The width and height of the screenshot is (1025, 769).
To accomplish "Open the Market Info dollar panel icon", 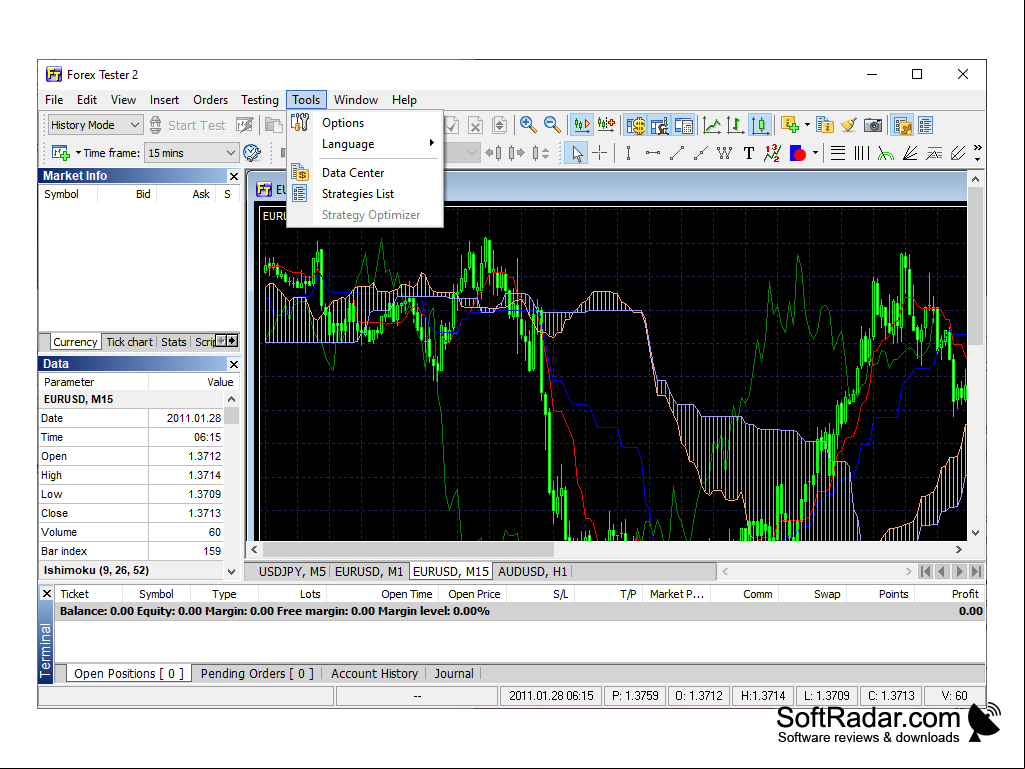I will tap(635, 125).
